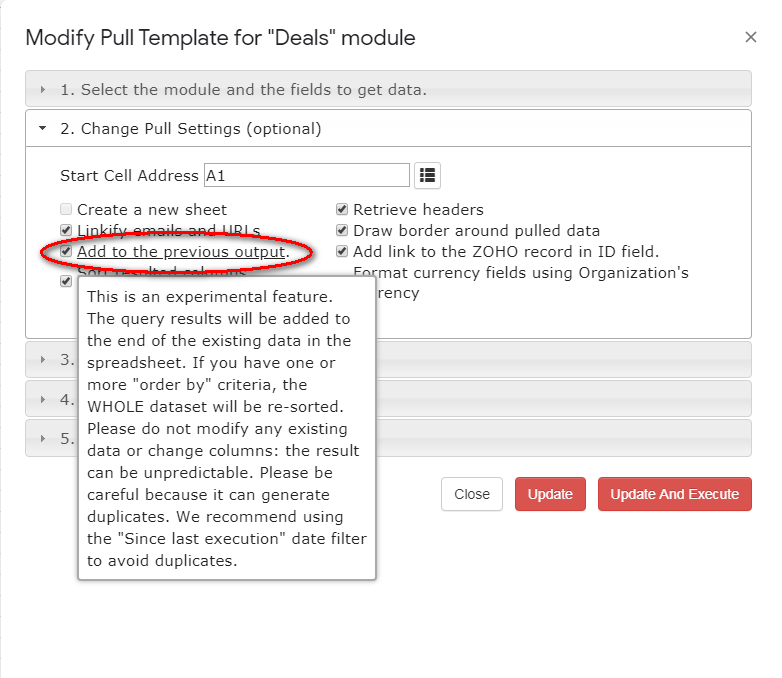Screen dimensions: 782x678
Task: Uncheck 'Linkify emails and URLs' checkbox
Action: (66, 231)
